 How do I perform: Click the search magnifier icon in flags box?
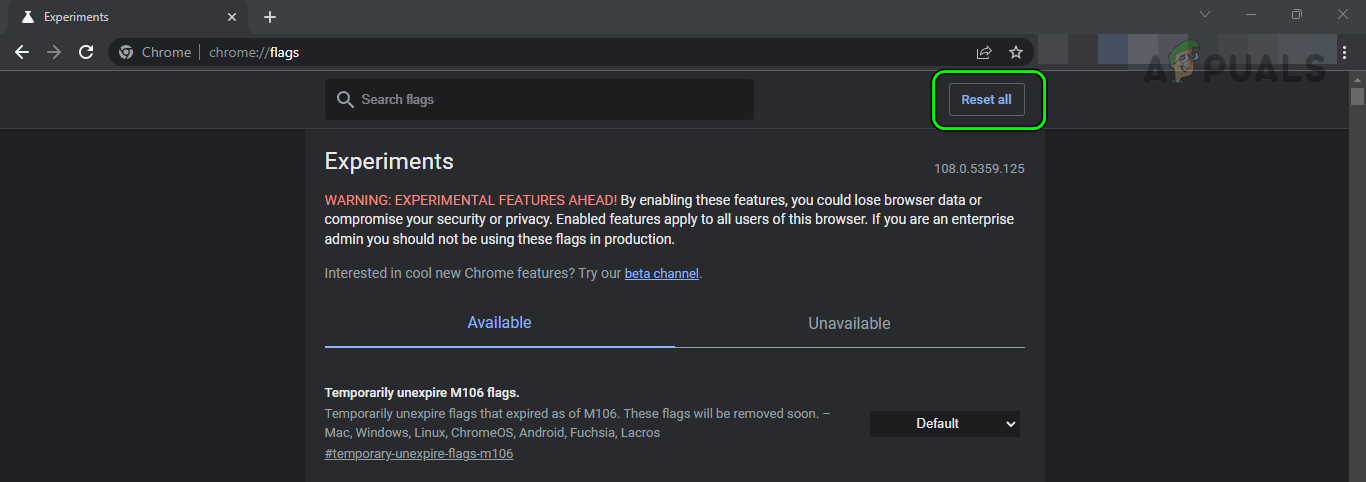pyautogui.click(x=346, y=100)
